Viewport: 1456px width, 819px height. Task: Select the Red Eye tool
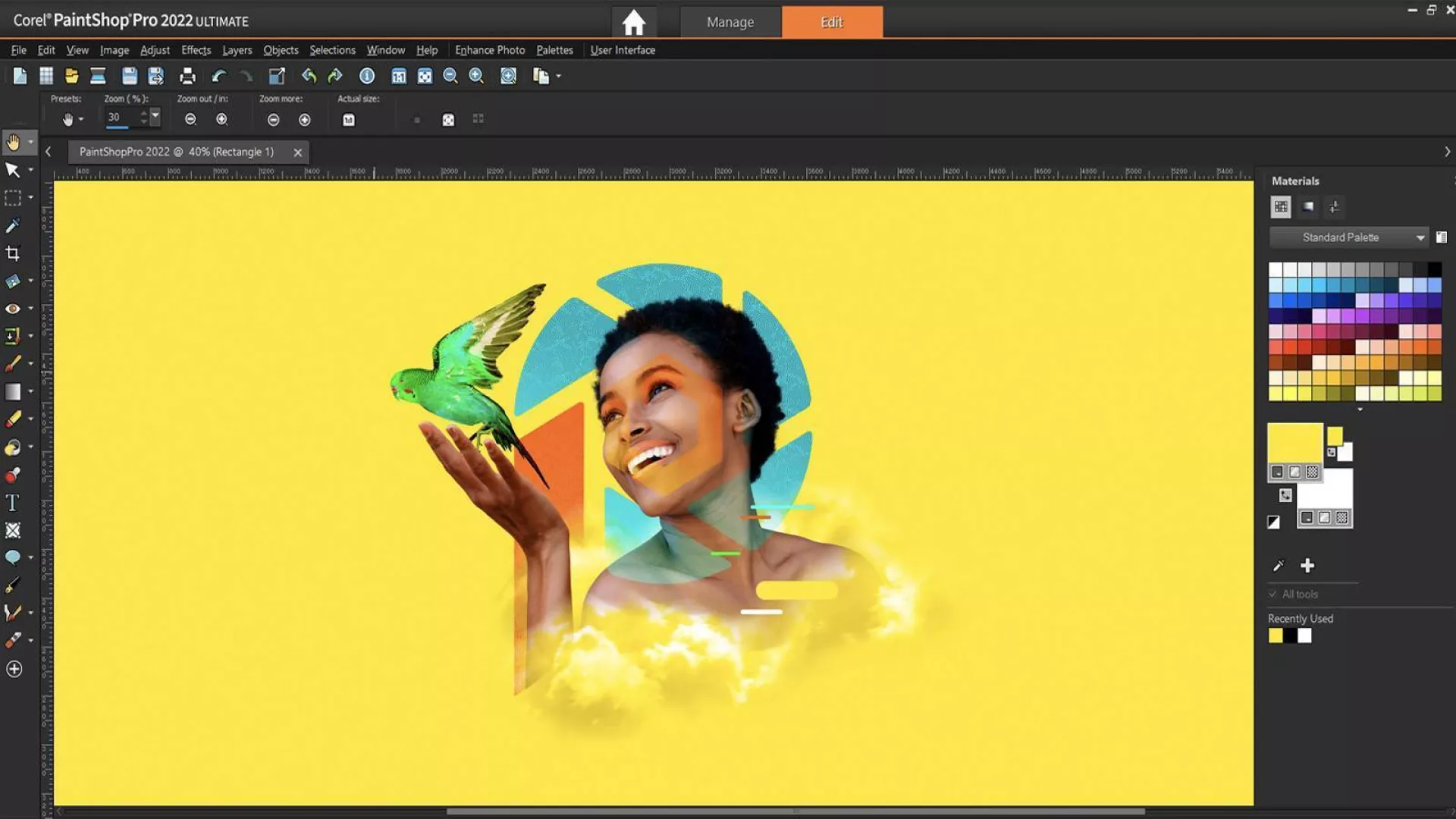point(12,309)
